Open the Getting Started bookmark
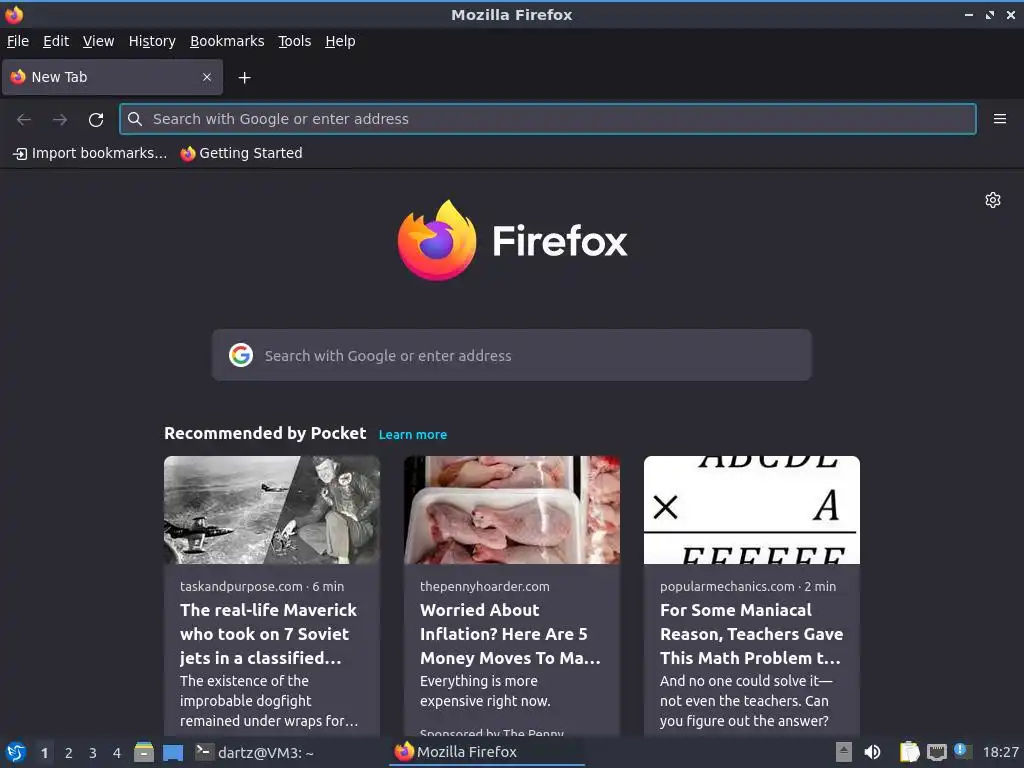The width and height of the screenshot is (1024, 768). (x=242, y=153)
